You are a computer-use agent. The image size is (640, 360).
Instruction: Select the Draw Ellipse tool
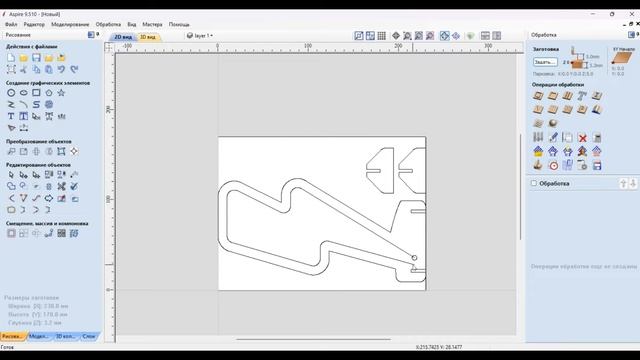pyautogui.click(x=24, y=93)
